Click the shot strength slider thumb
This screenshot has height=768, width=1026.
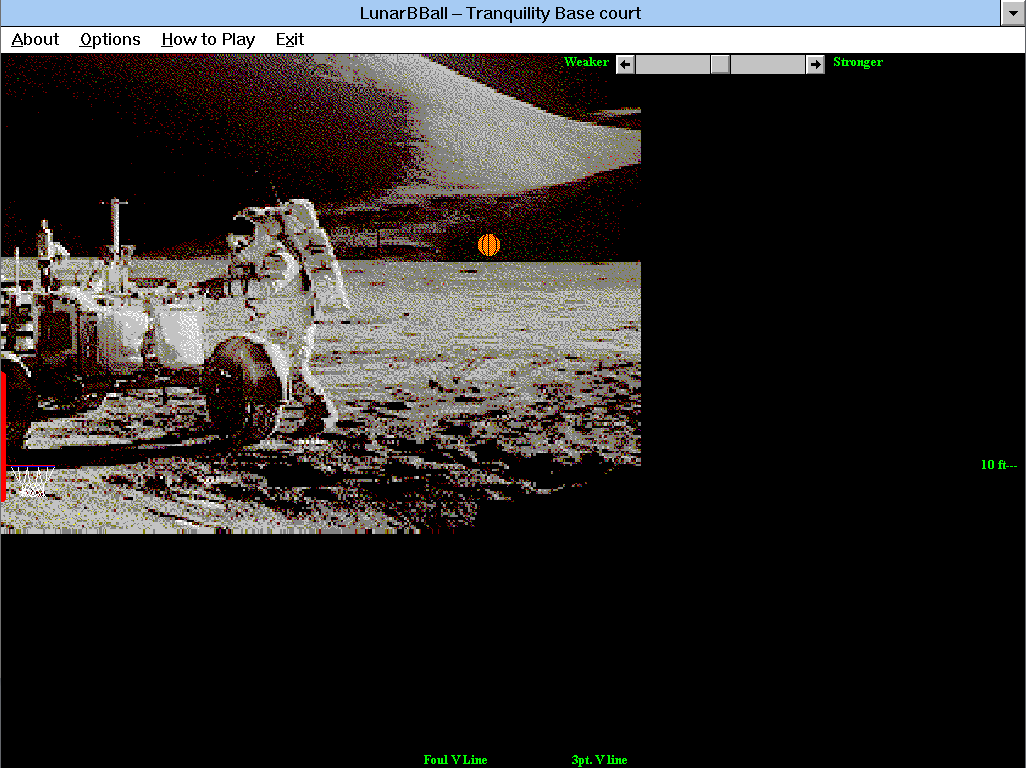pyautogui.click(x=720, y=64)
